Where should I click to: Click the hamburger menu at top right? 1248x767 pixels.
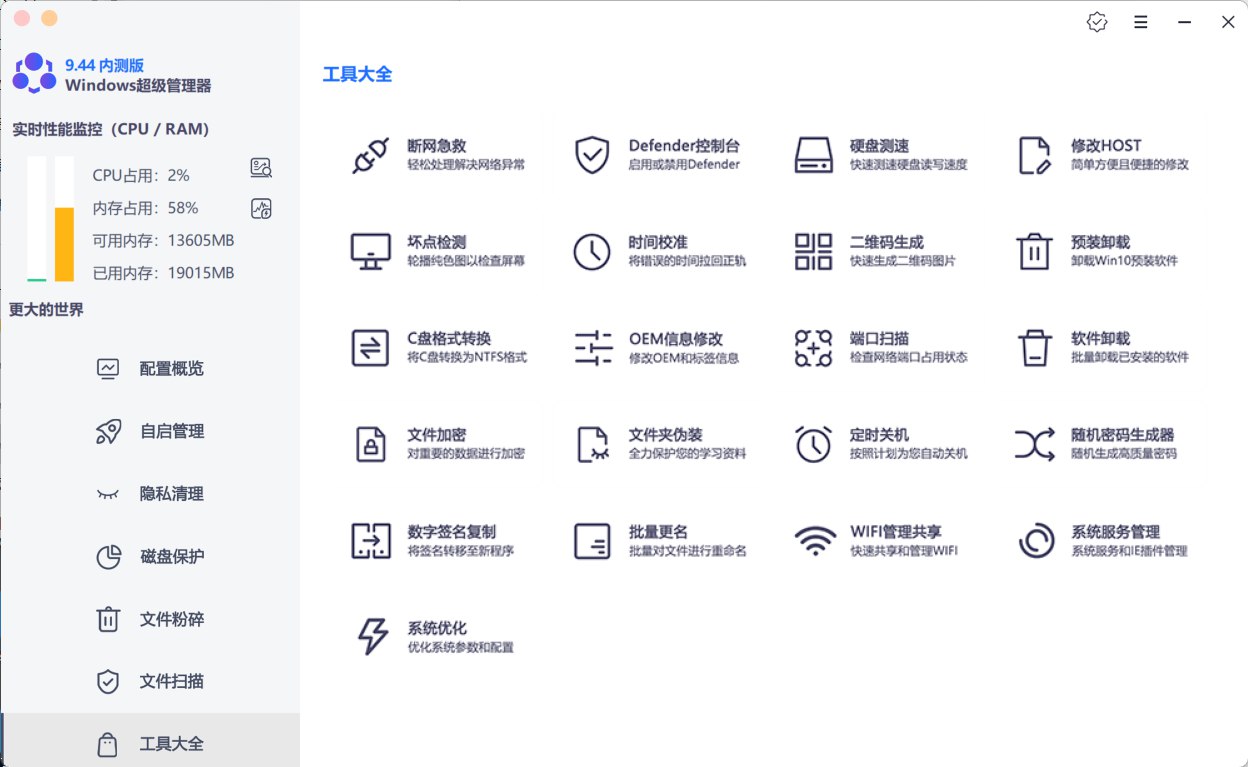click(x=1140, y=22)
